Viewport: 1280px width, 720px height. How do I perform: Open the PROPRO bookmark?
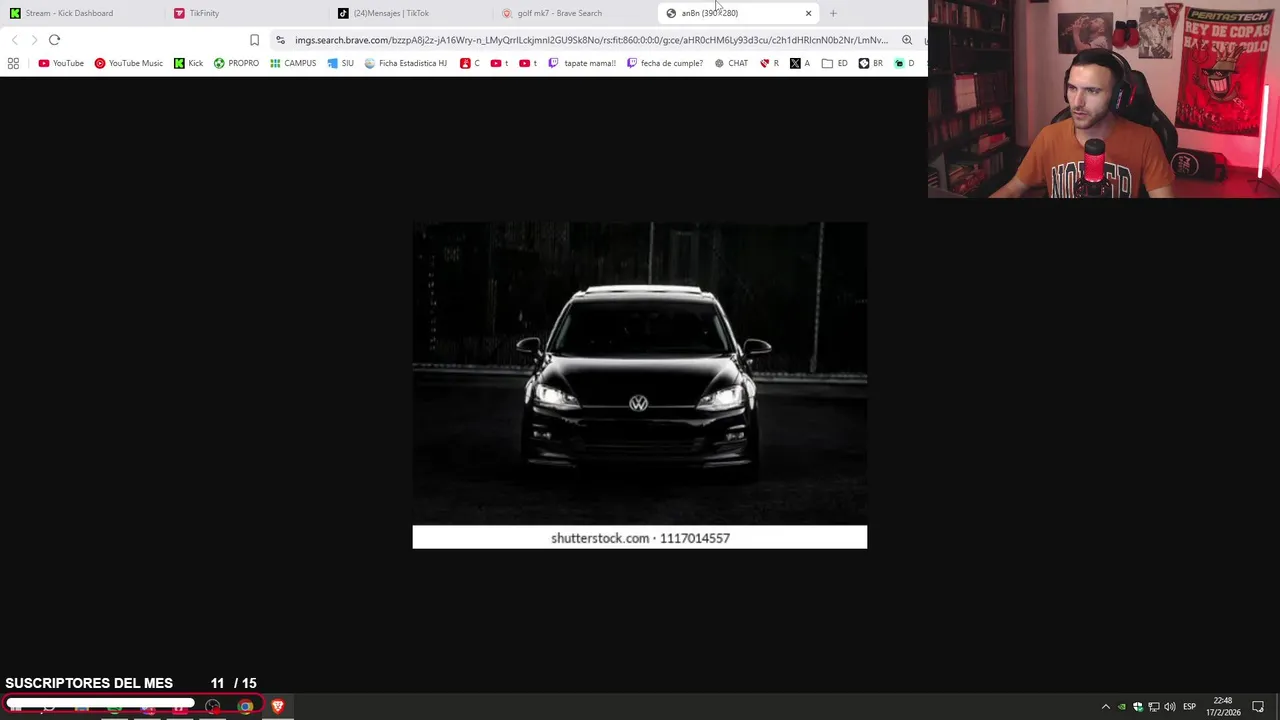(x=236, y=63)
